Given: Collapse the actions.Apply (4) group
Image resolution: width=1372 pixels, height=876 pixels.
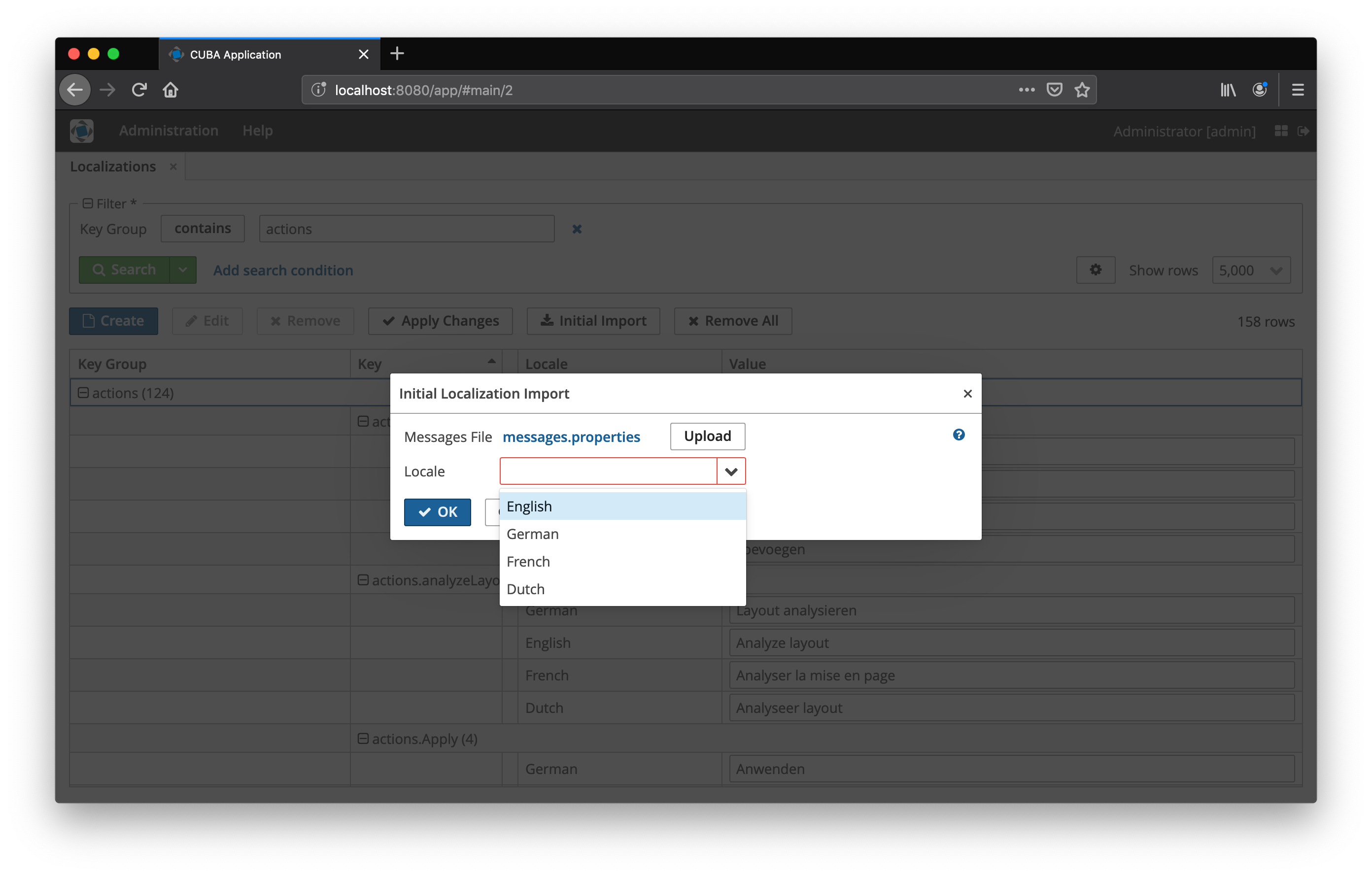Looking at the screenshot, I should tap(363, 738).
